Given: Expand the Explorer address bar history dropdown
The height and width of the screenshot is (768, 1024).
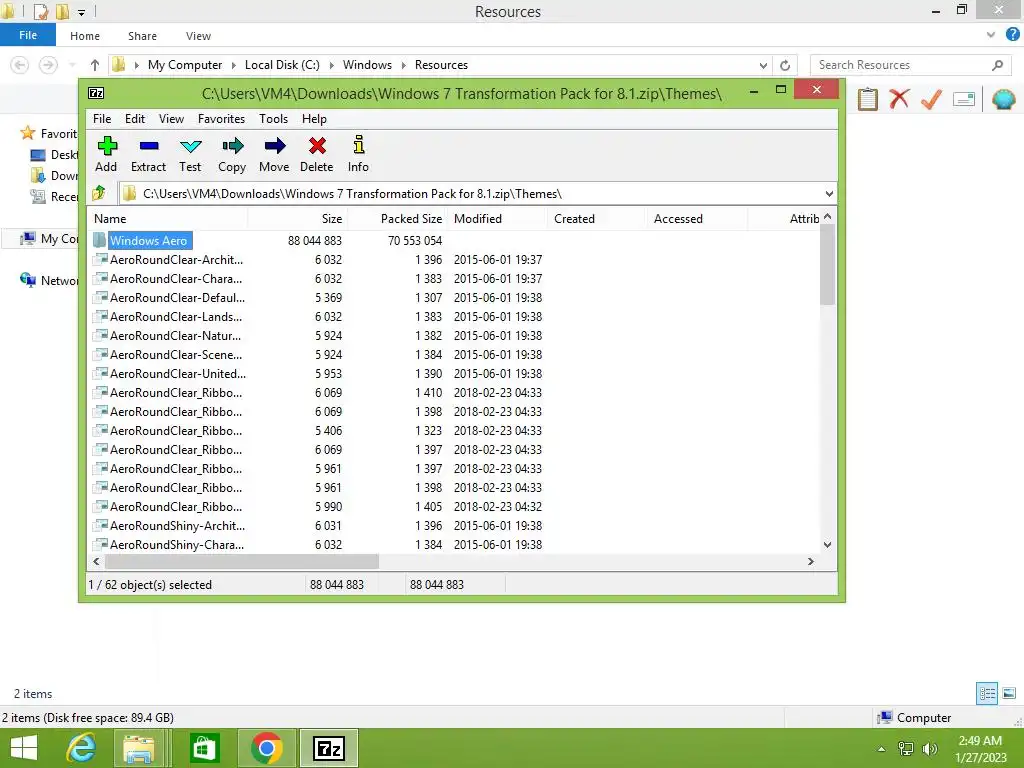Looking at the screenshot, I should tap(763, 65).
